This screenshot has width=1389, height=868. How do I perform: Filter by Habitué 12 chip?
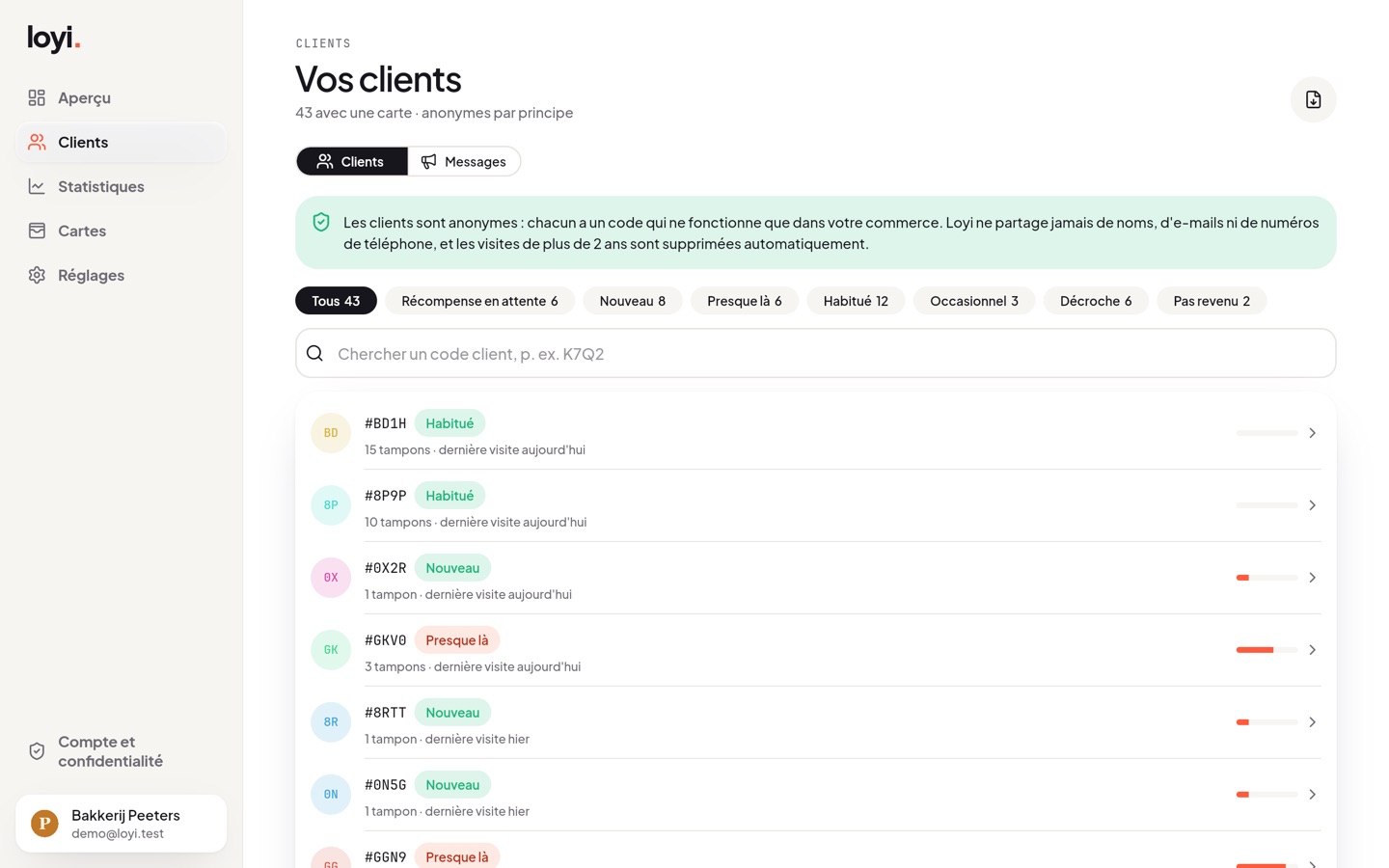coord(856,301)
